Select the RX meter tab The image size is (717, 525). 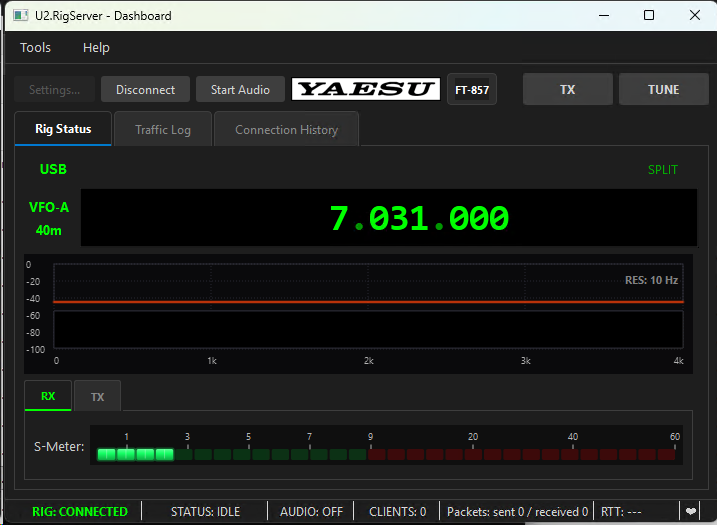point(48,396)
